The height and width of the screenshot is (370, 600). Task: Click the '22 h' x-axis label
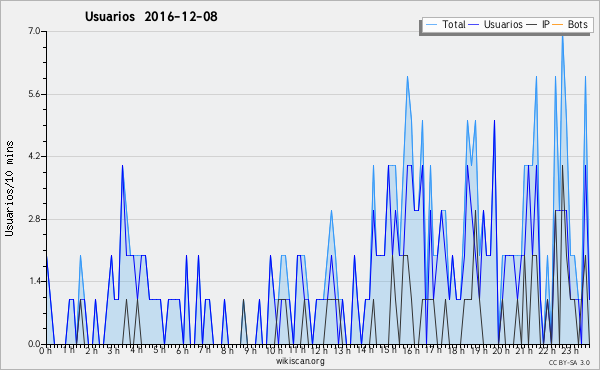pyautogui.click(x=546, y=350)
